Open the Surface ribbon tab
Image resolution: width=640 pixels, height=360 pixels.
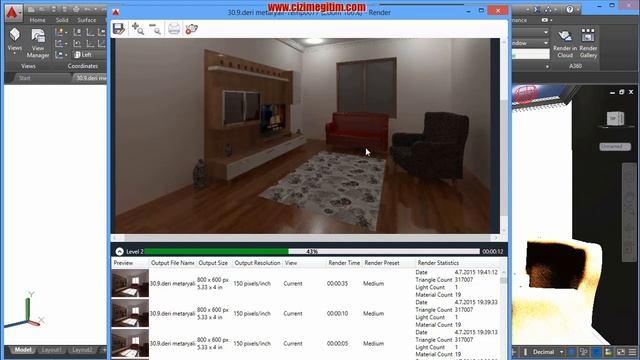[x=87, y=20]
